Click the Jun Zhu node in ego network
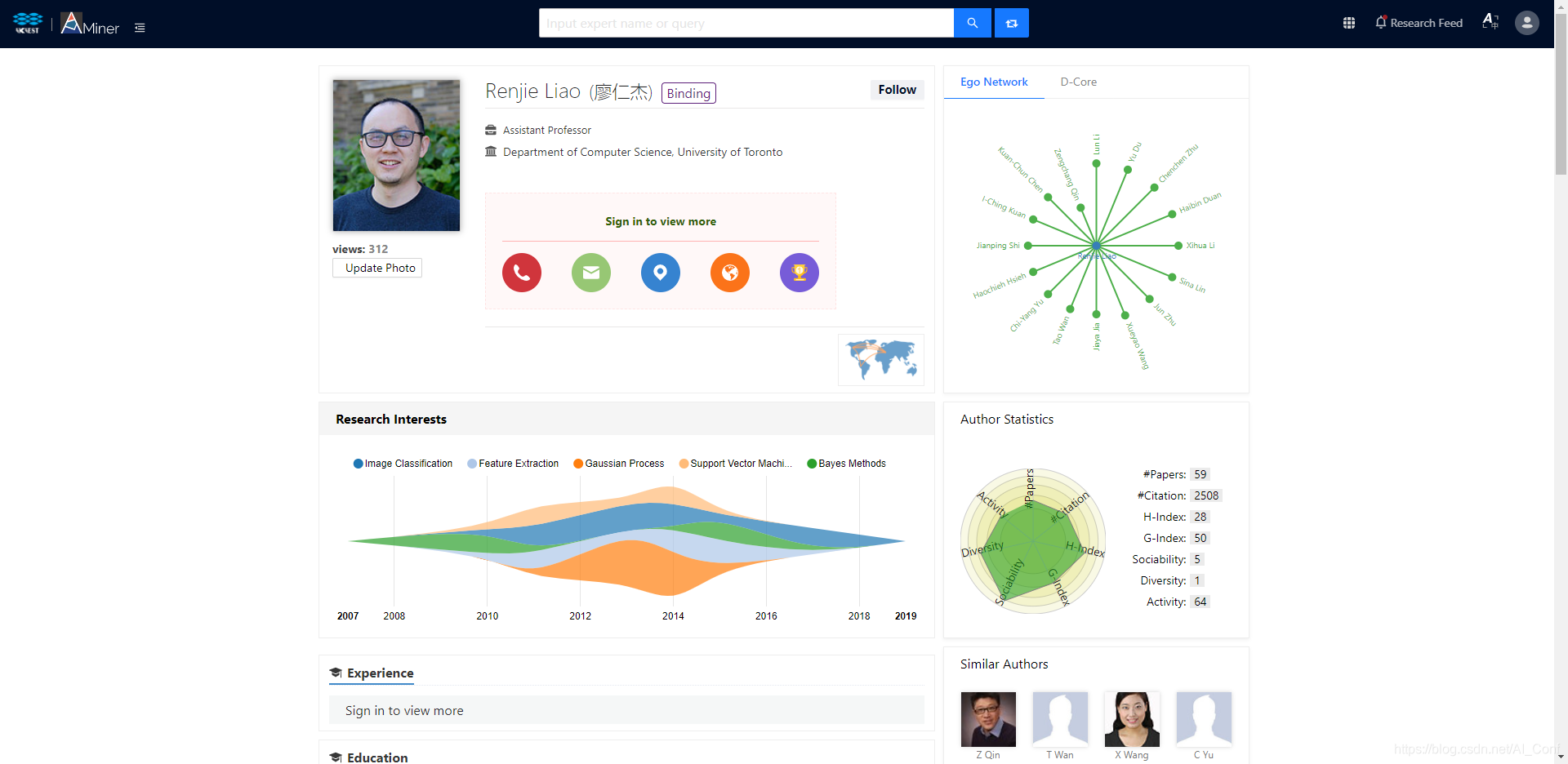 click(1149, 299)
